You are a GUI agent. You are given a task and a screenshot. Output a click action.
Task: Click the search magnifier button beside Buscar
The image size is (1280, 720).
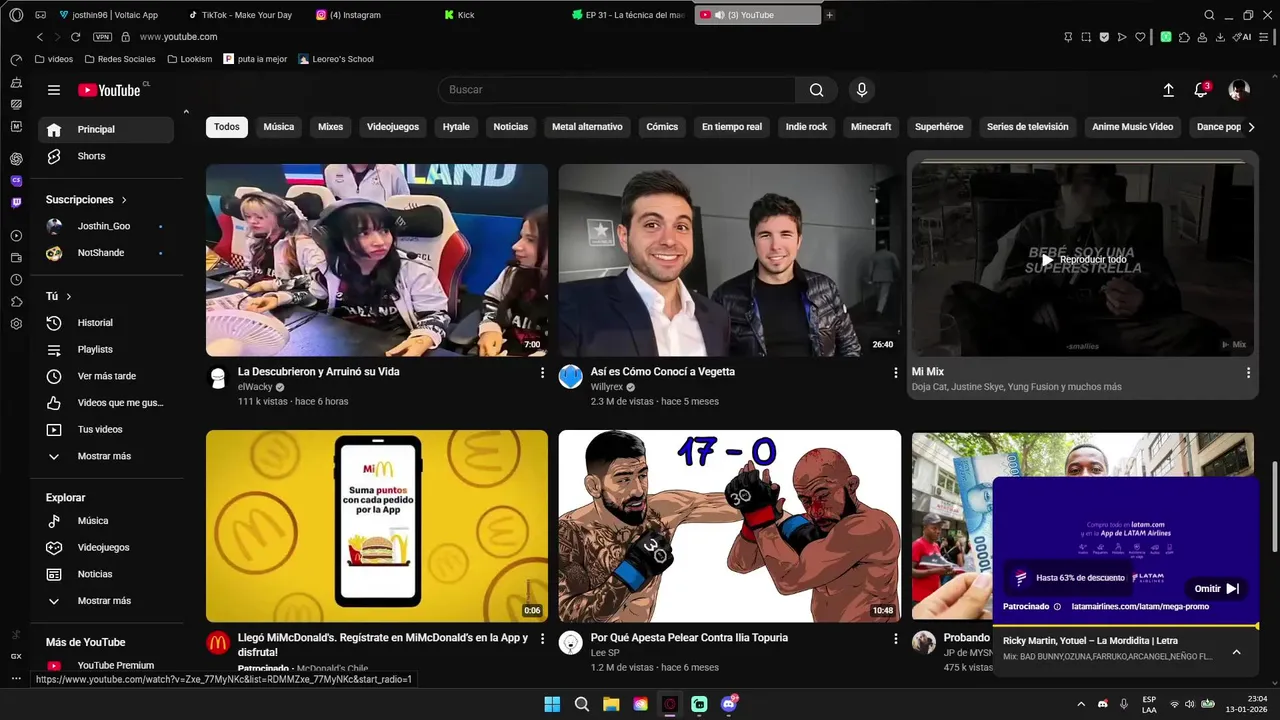point(817,90)
